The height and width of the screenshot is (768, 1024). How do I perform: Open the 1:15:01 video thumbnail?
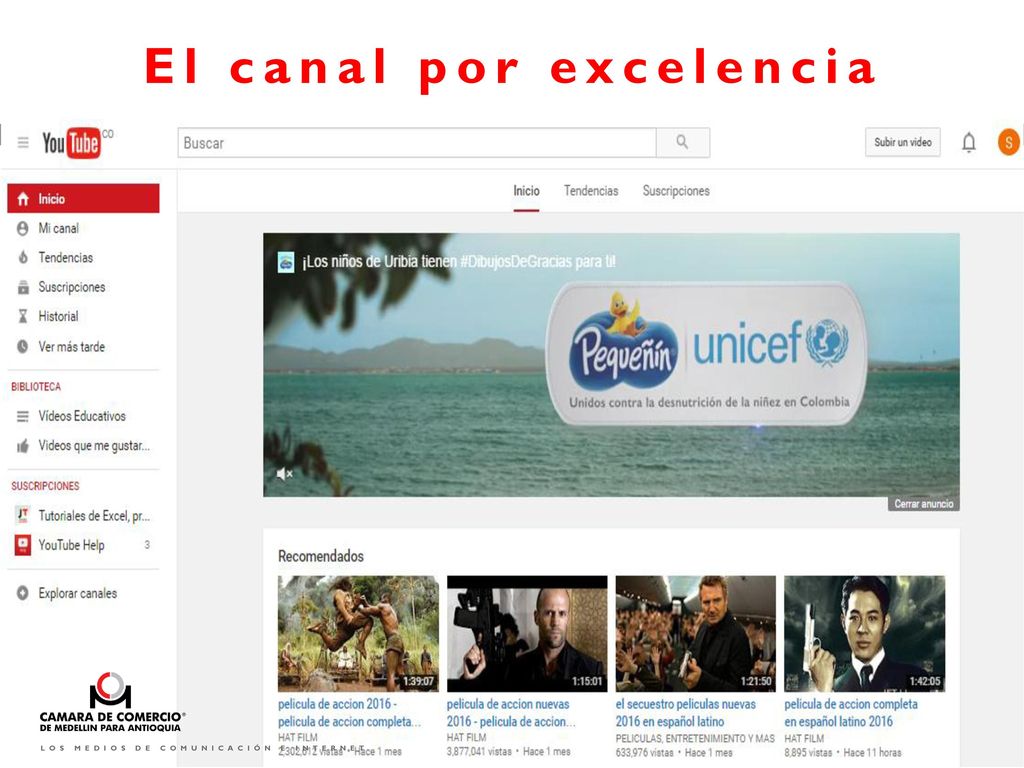click(527, 633)
